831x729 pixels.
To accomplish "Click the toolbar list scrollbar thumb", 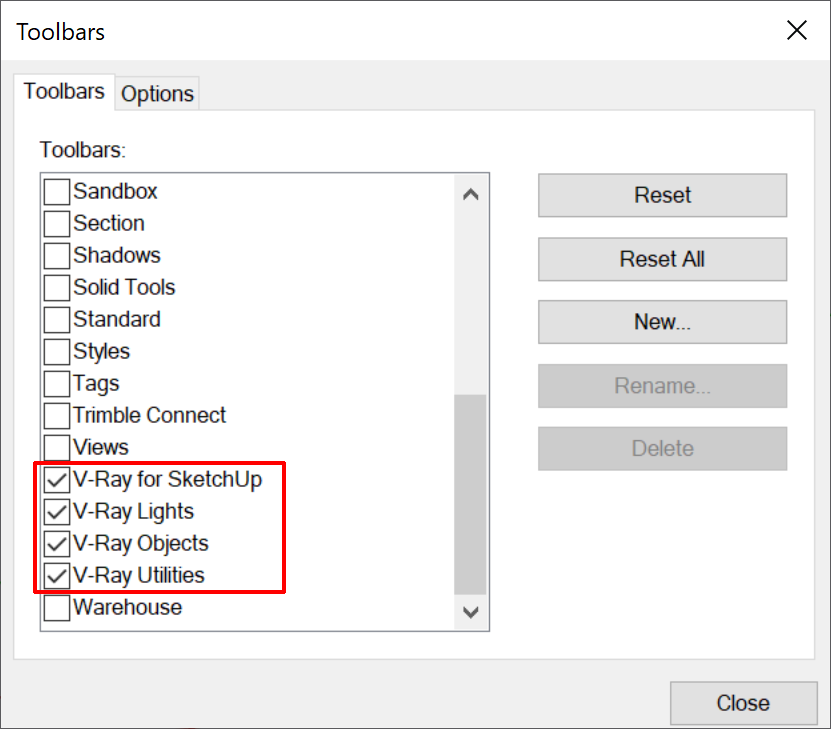I will click(471, 494).
